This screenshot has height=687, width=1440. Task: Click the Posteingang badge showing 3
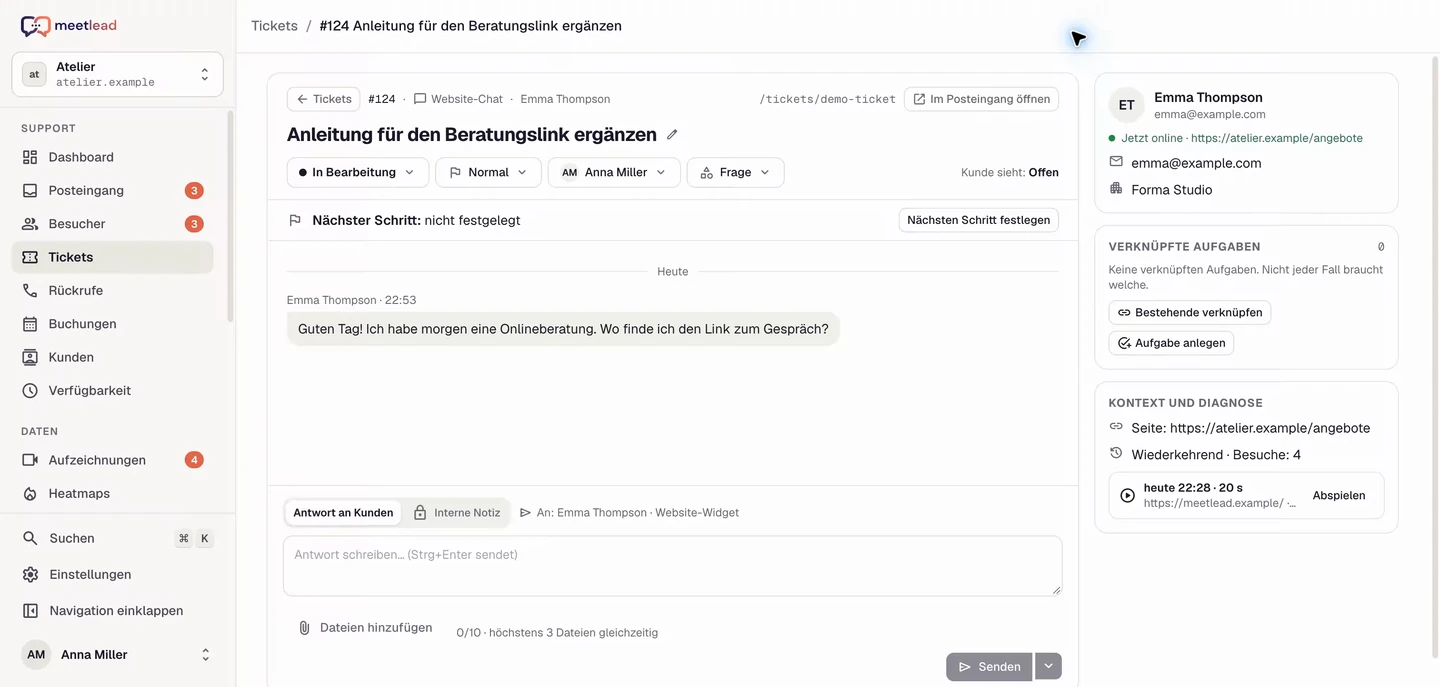point(194,190)
